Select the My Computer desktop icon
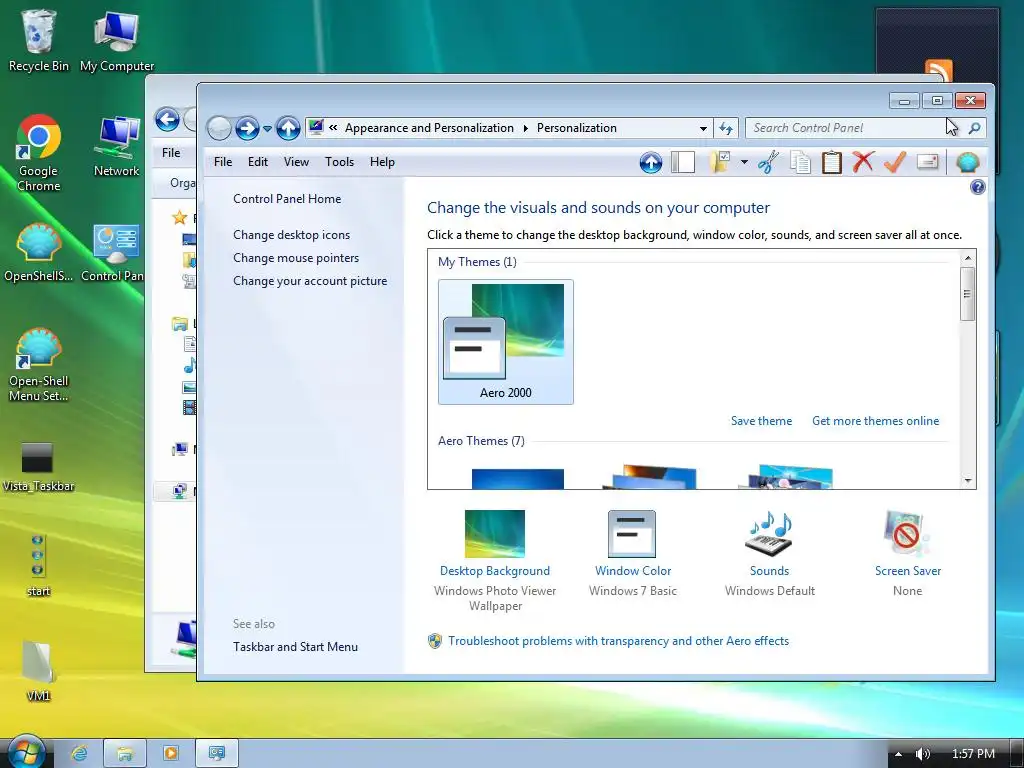The height and width of the screenshot is (768, 1024). [x=117, y=40]
